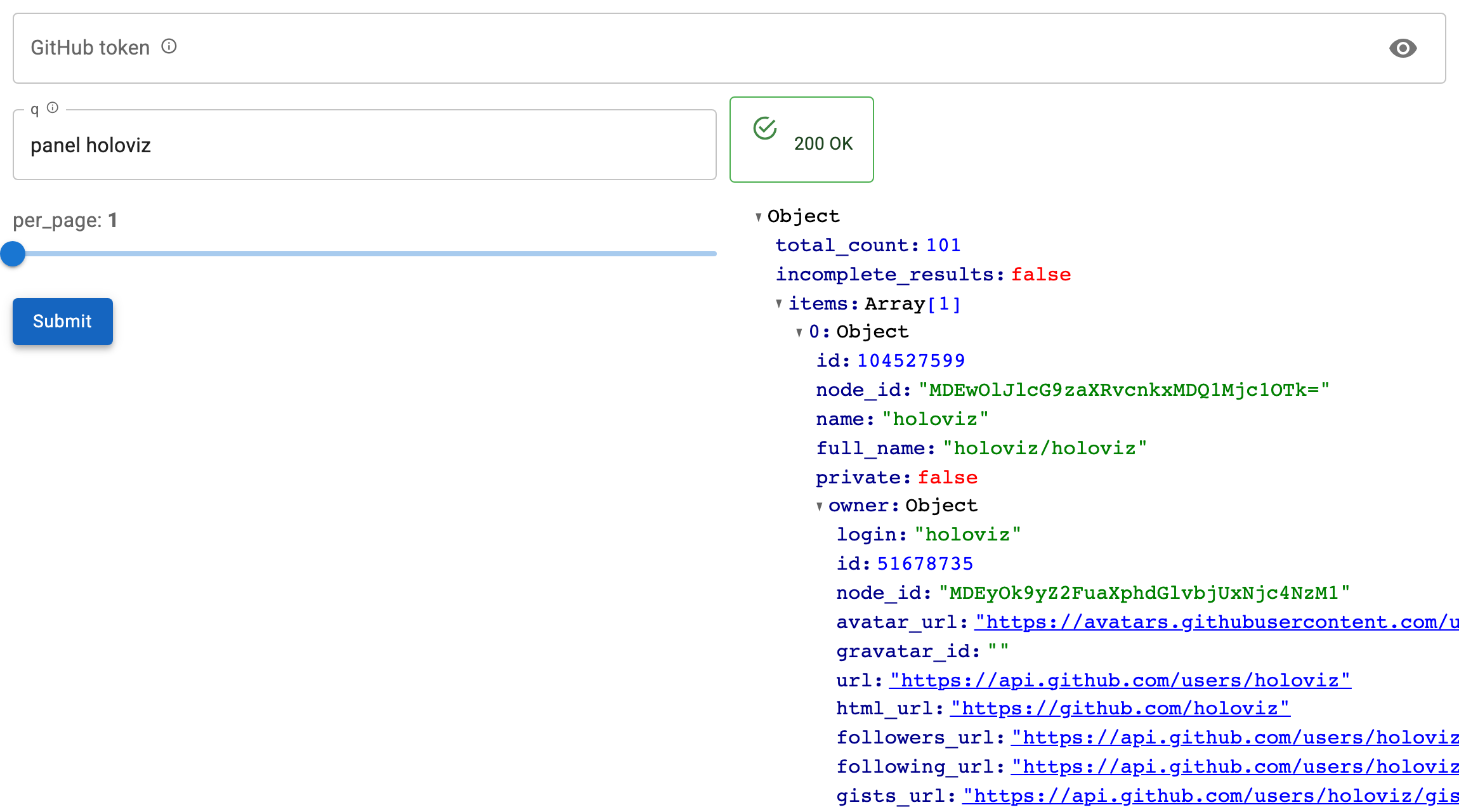Screen dimensions: 1459x812
Task: Collapse the owner Object node
Action: (x=820, y=506)
